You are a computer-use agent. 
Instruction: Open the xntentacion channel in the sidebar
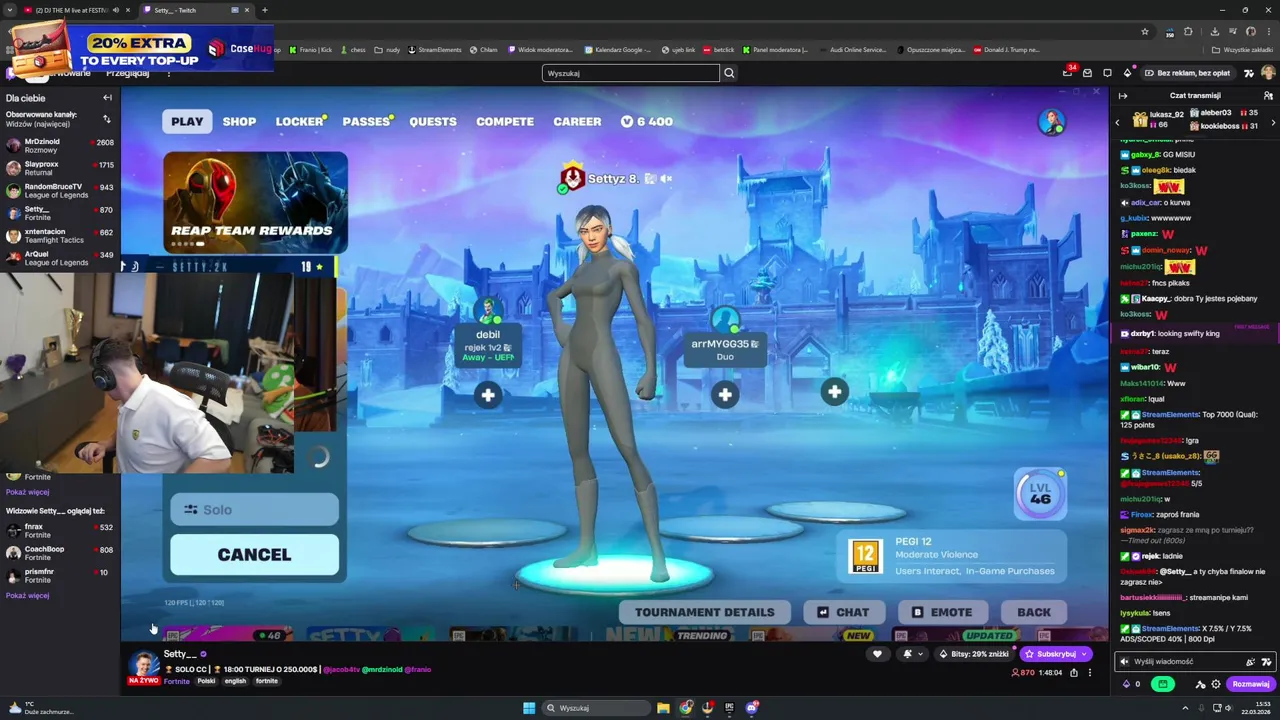(60, 236)
